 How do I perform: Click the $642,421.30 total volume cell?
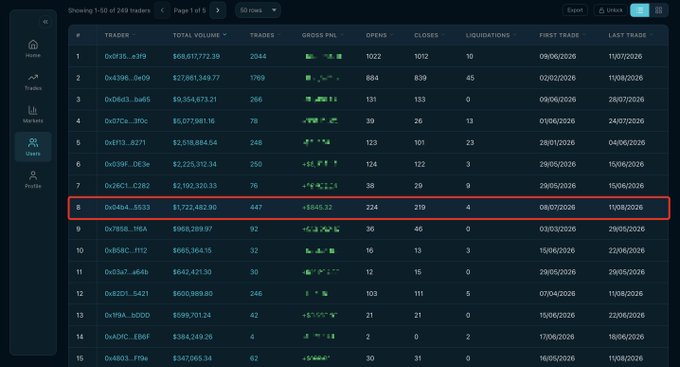192,272
